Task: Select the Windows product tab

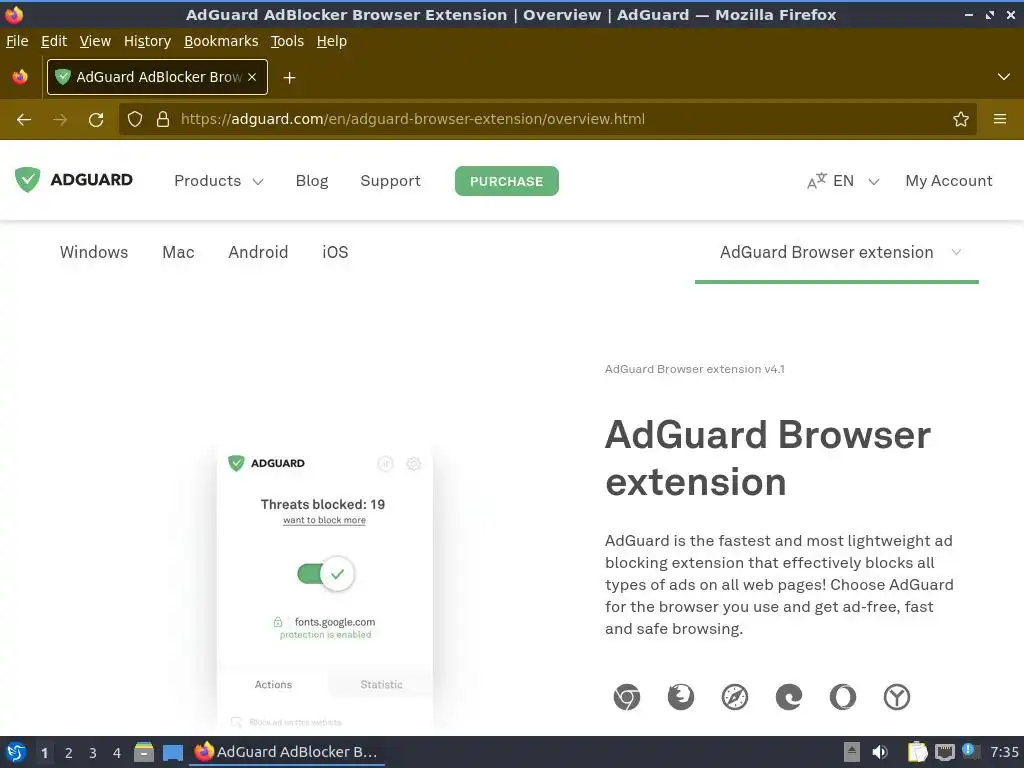Action: [94, 252]
